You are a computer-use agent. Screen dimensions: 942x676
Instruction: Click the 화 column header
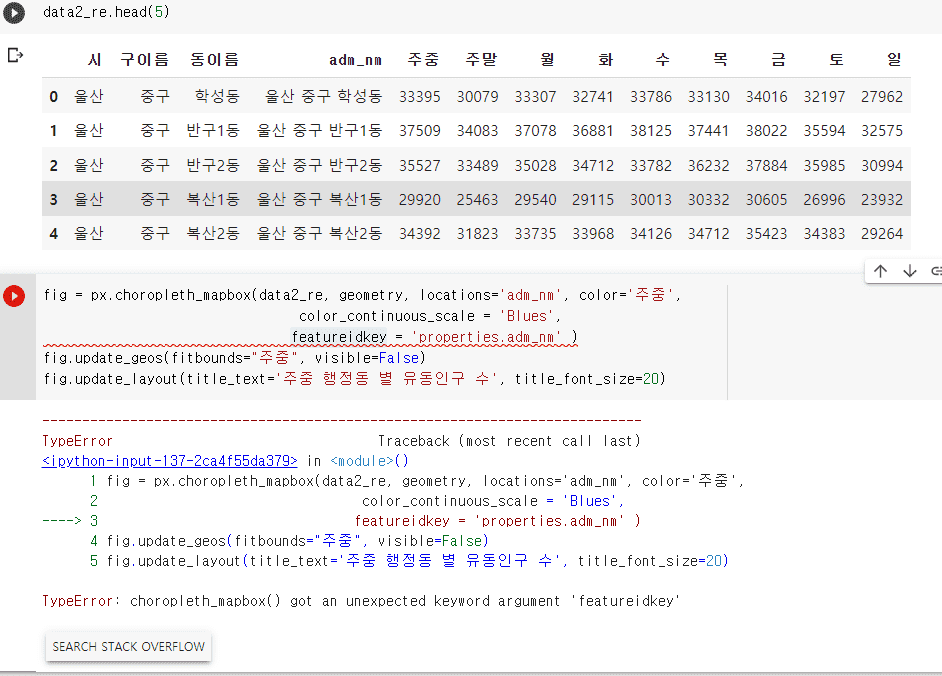tap(605, 59)
